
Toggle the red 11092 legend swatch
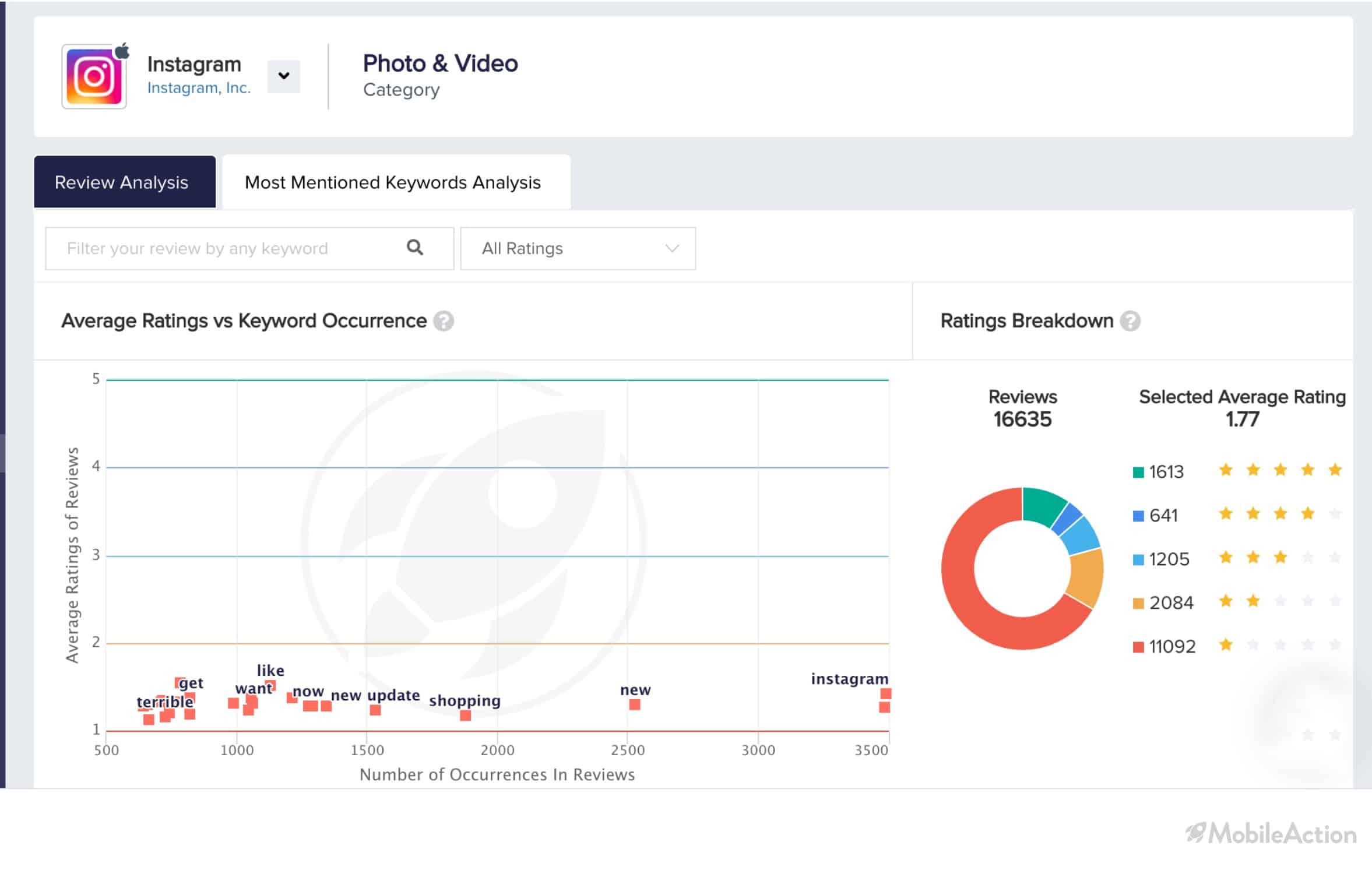tap(1138, 647)
